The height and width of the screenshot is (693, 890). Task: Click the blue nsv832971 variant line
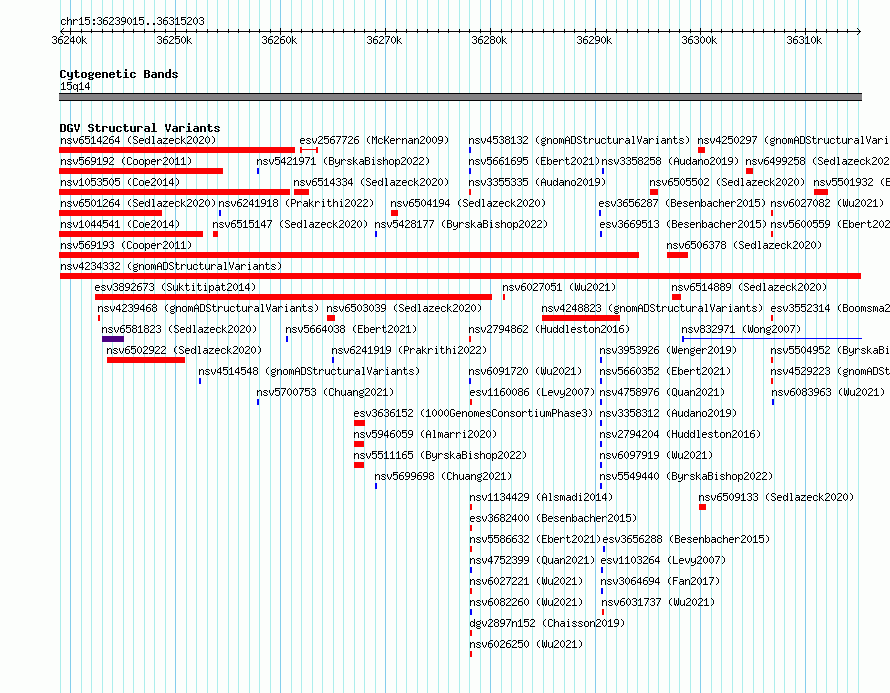click(772, 339)
